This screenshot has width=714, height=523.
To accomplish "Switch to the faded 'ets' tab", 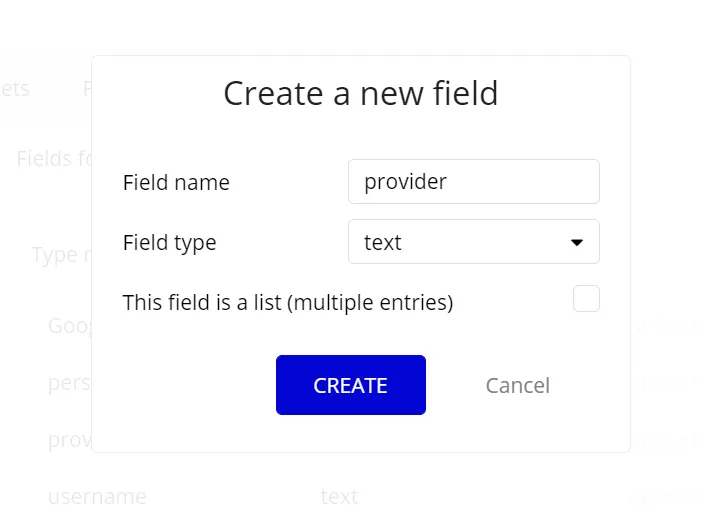I will click(x=15, y=89).
